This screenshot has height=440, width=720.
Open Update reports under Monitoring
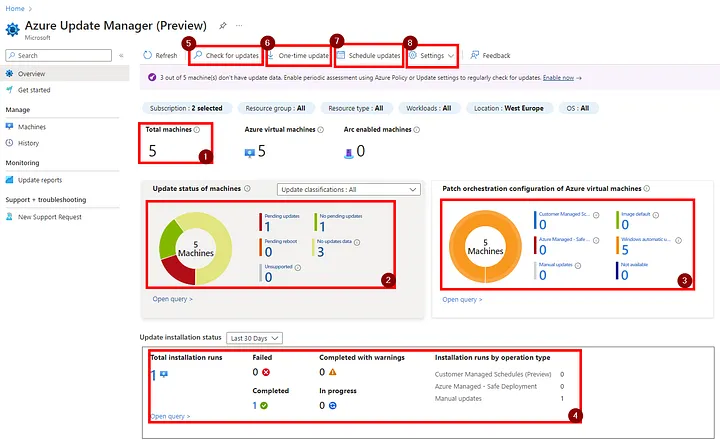click(39, 180)
